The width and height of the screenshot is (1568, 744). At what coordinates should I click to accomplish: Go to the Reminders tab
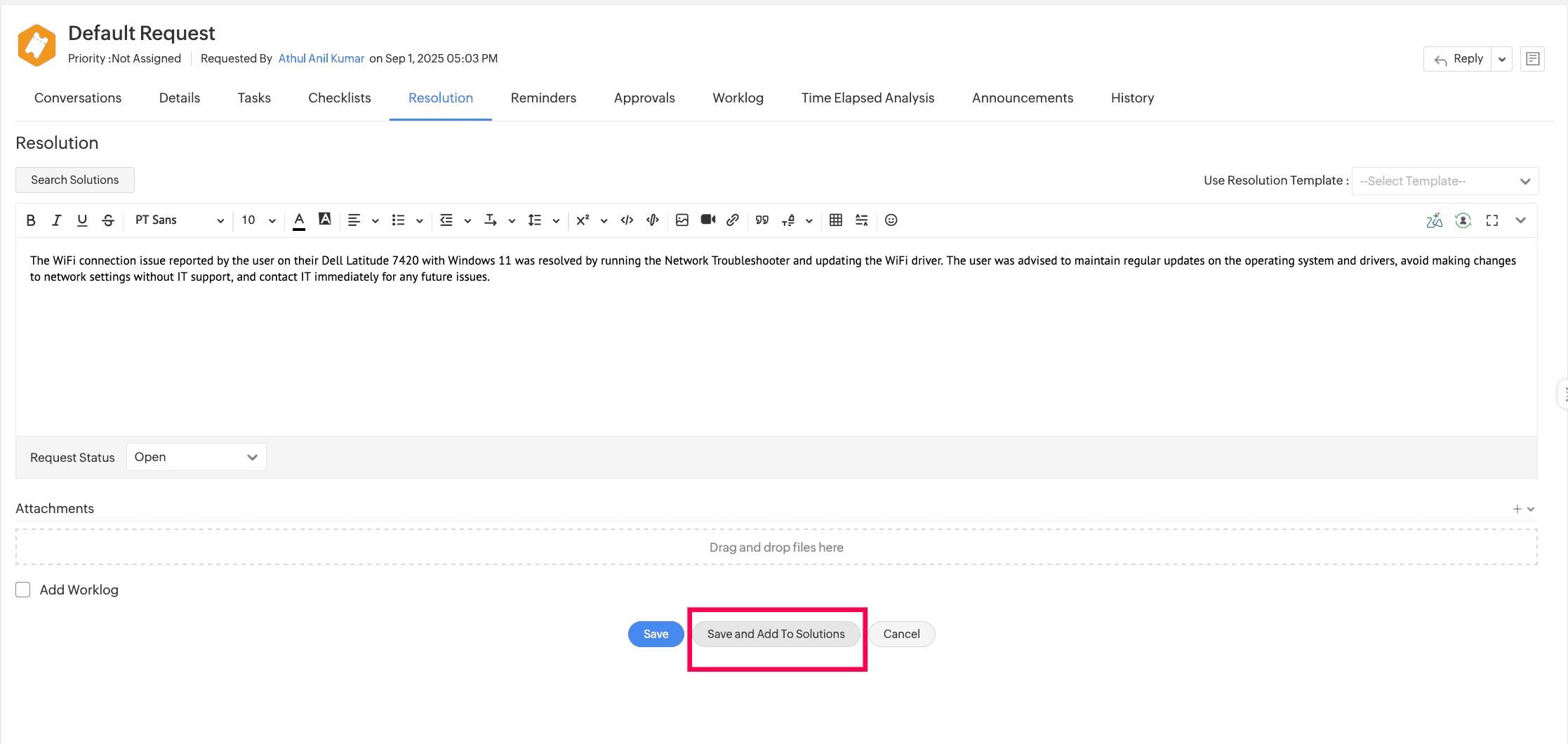pyautogui.click(x=544, y=98)
